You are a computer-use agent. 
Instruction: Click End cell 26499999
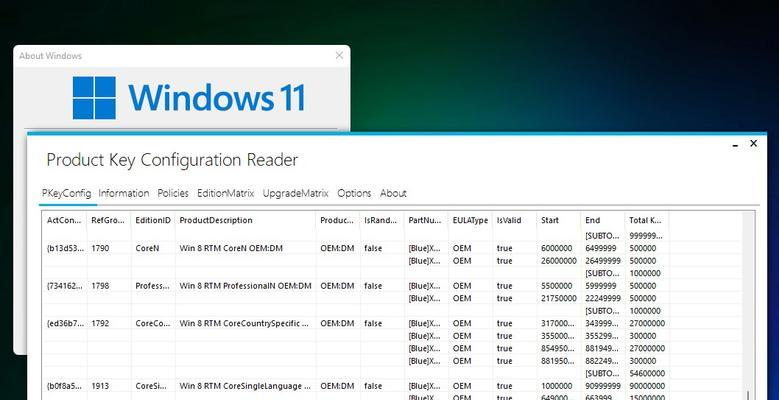click(x=603, y=261)
